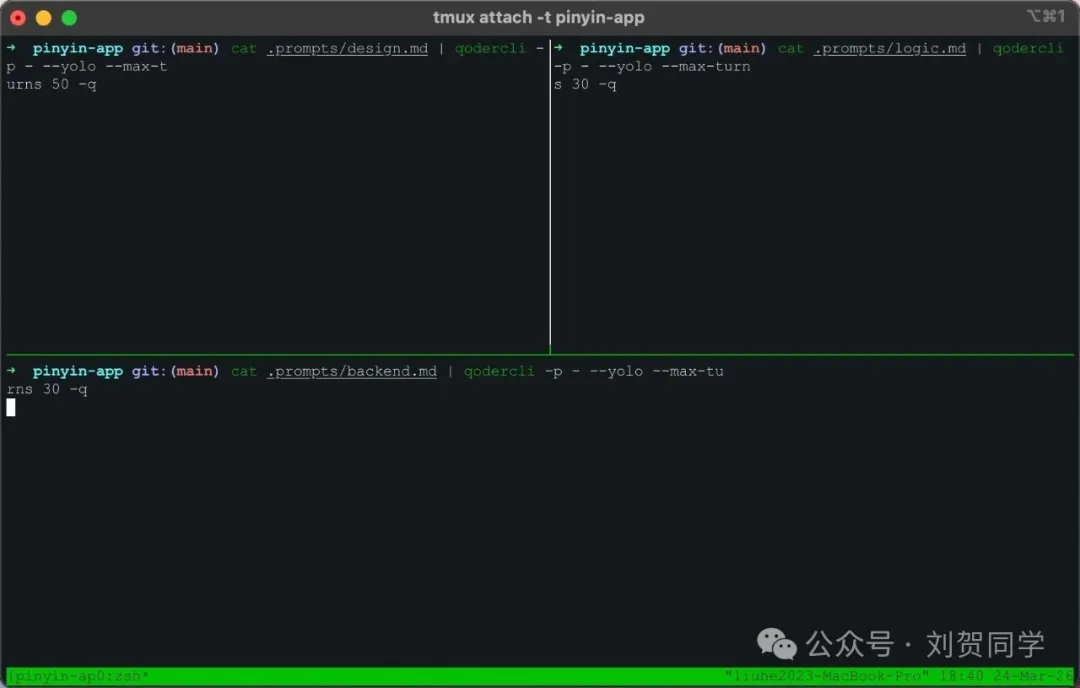Screen dimensions: 1080x688
Task: Click the ⌥⌘1 shortcut indicator in title bar
Action: (x=1045, y=16)
